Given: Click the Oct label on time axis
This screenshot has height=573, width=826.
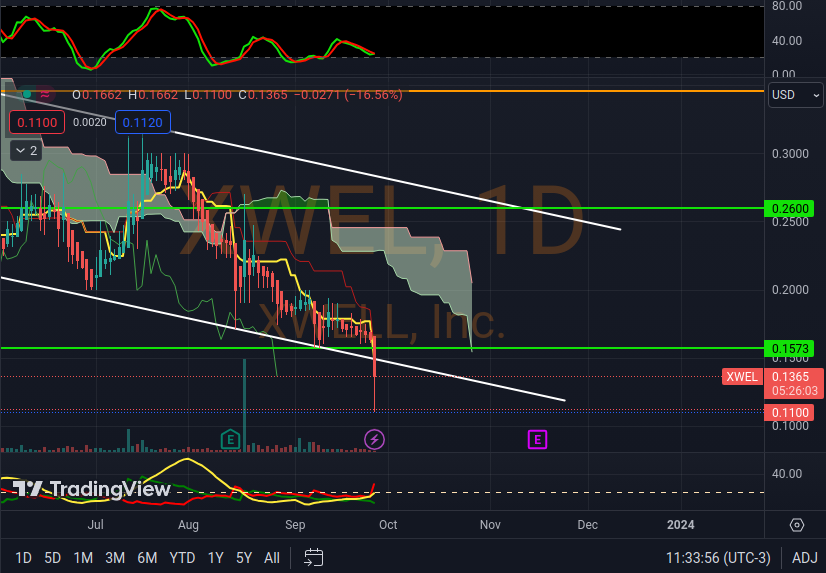Looking at the screenshot, I should point(388,525).
